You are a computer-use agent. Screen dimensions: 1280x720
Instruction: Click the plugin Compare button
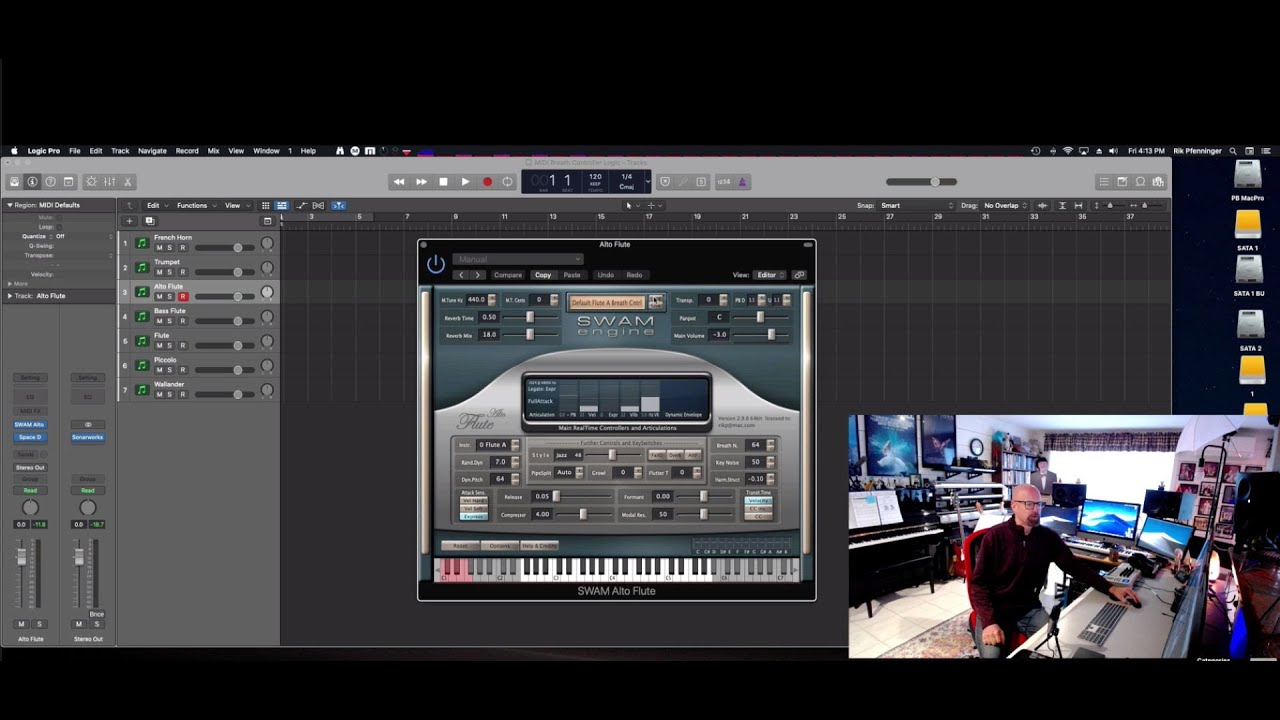[508, 275]
